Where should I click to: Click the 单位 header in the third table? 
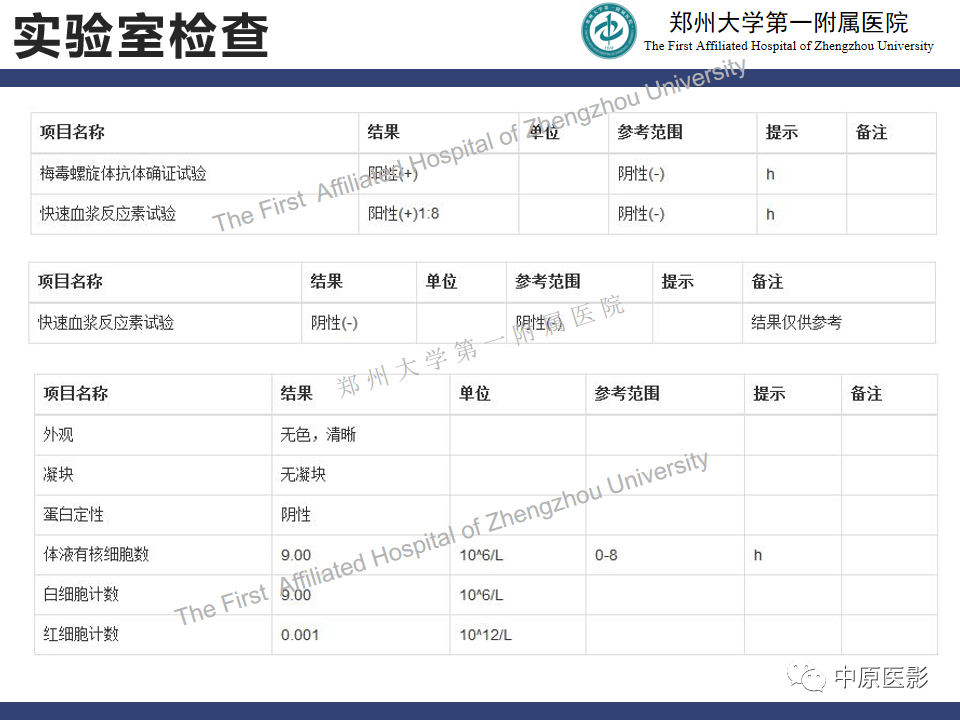click(x=474, y=393)
